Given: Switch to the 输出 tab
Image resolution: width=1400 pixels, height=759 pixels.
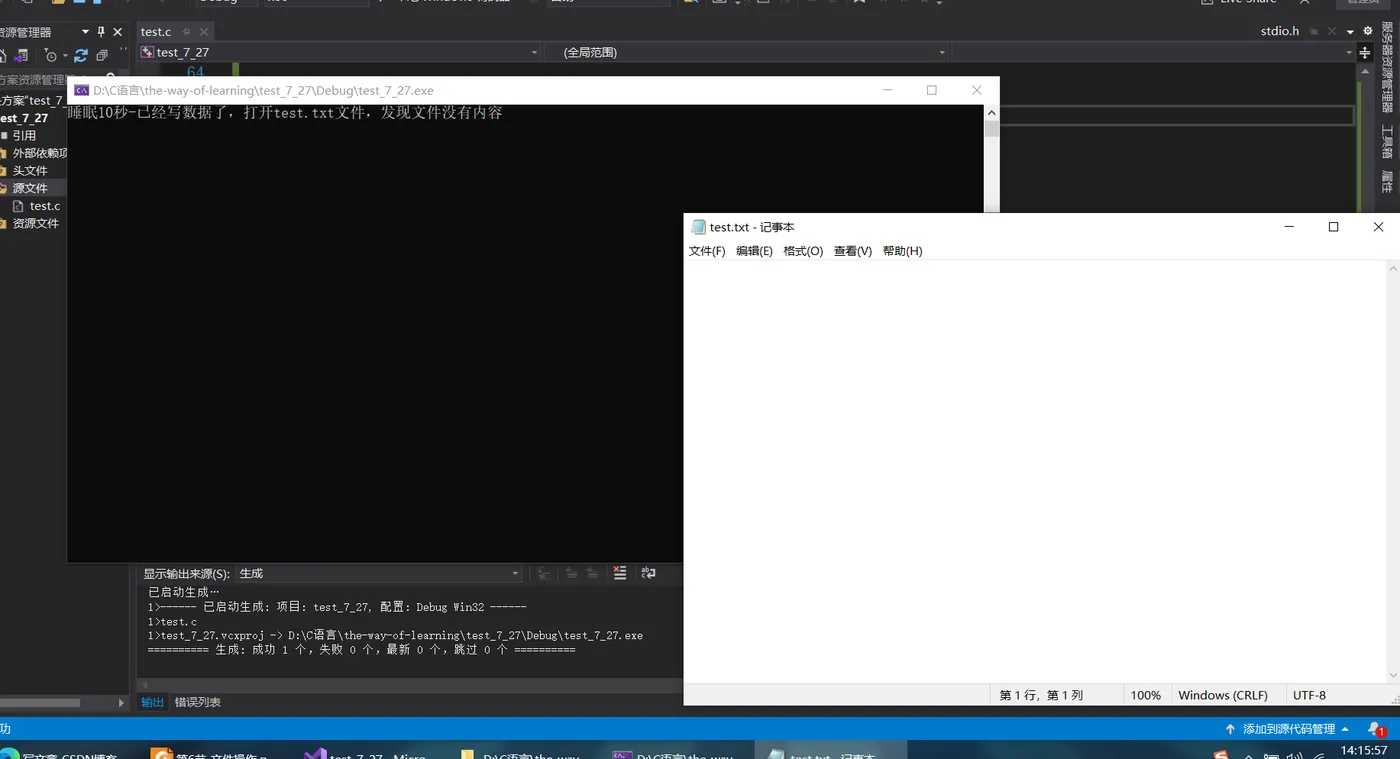Looking at the screenshot, I should click(152, 702).
